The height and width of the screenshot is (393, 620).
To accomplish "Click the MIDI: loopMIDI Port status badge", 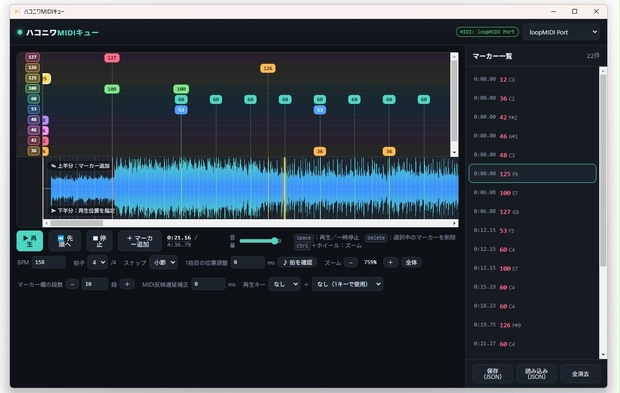I will (488, 32).
